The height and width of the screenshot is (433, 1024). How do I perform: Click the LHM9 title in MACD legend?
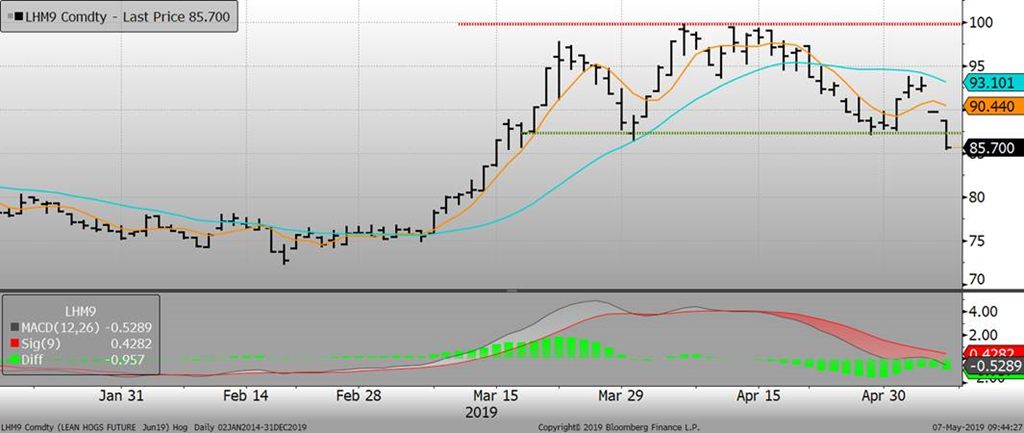(80, 313)
